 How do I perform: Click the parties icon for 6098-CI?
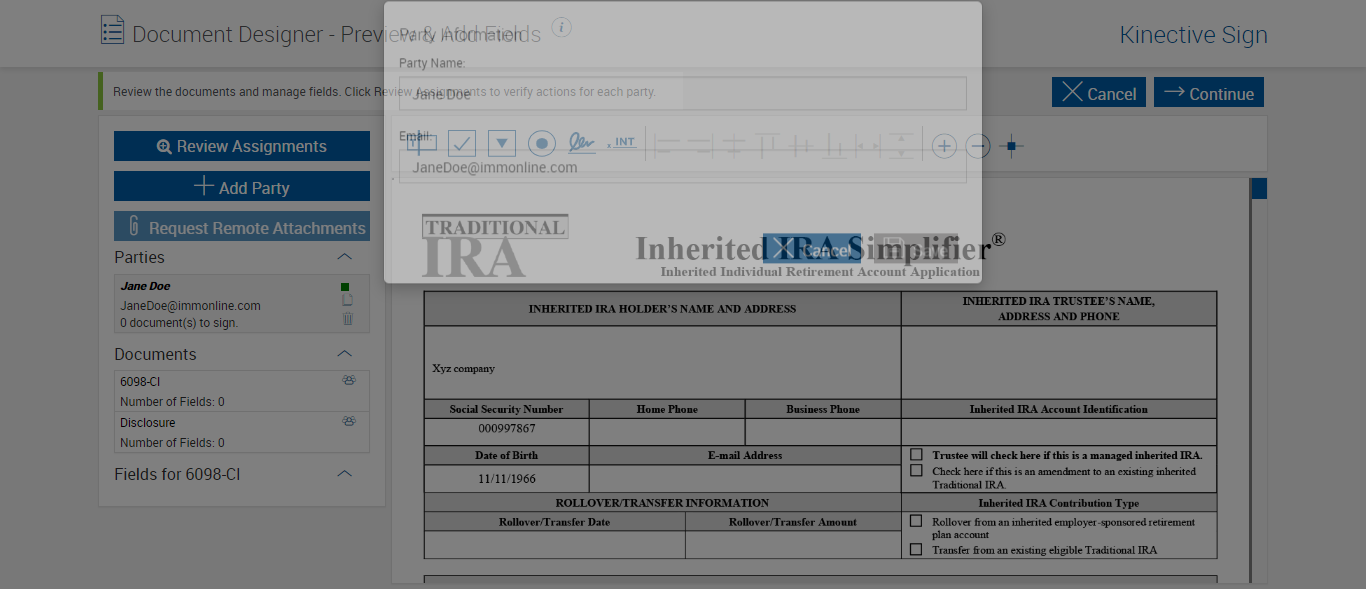pyautogui.click(x=349, y=380)
